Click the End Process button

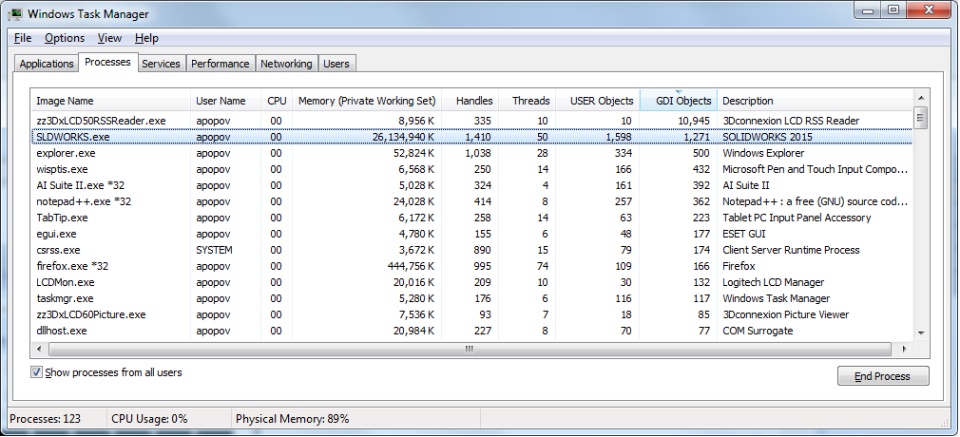pos(883,376)
